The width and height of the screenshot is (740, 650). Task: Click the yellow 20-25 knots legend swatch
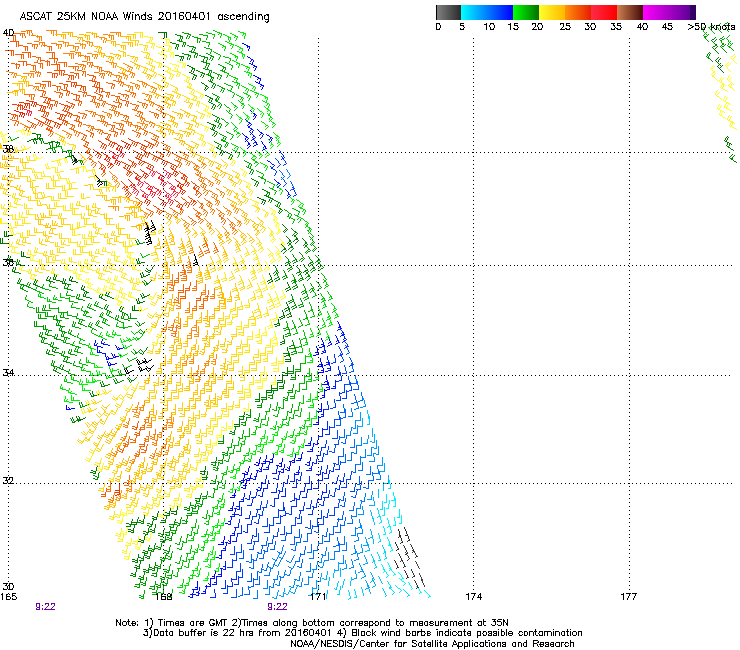552,12
